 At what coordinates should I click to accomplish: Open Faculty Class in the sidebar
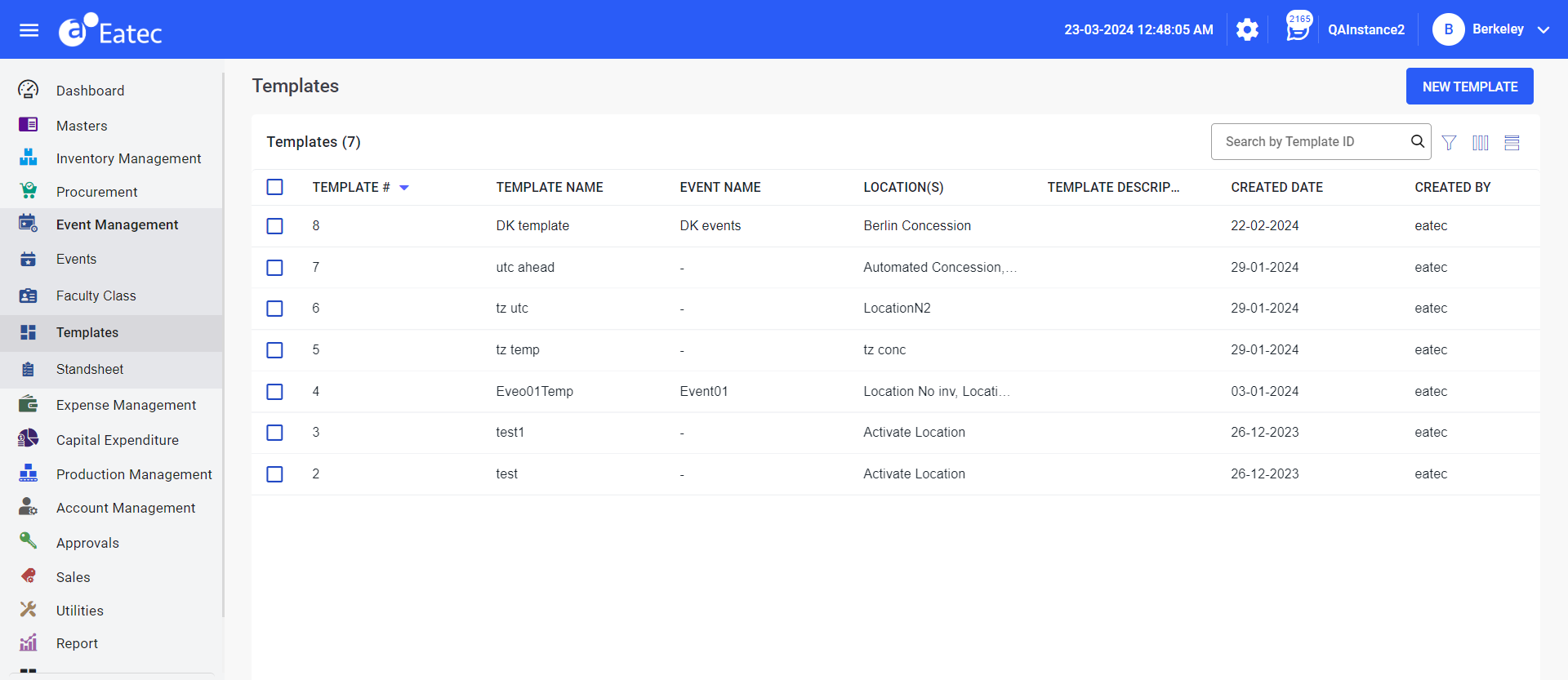coord(111,296)
